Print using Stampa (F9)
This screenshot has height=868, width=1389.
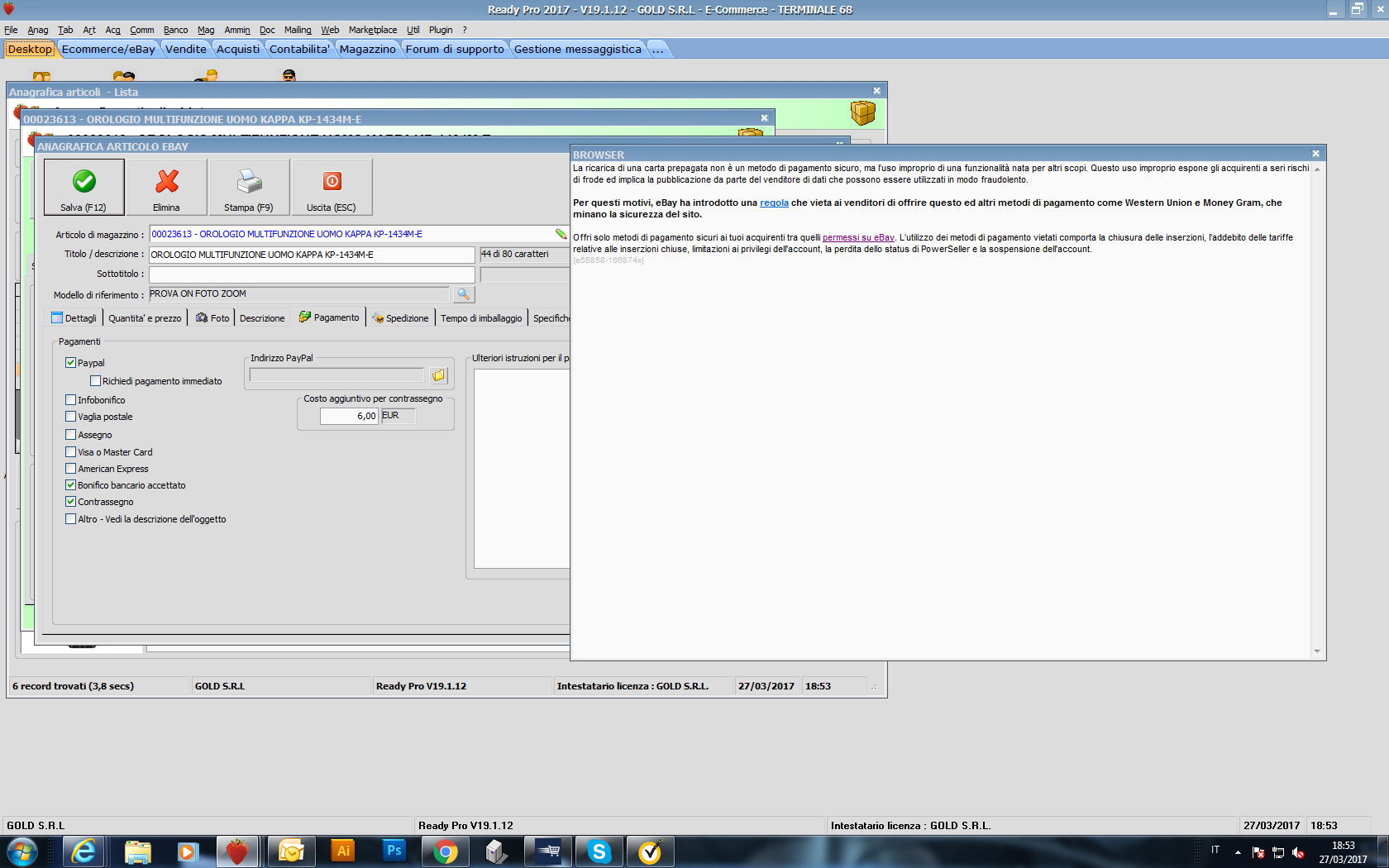[249, 188]
